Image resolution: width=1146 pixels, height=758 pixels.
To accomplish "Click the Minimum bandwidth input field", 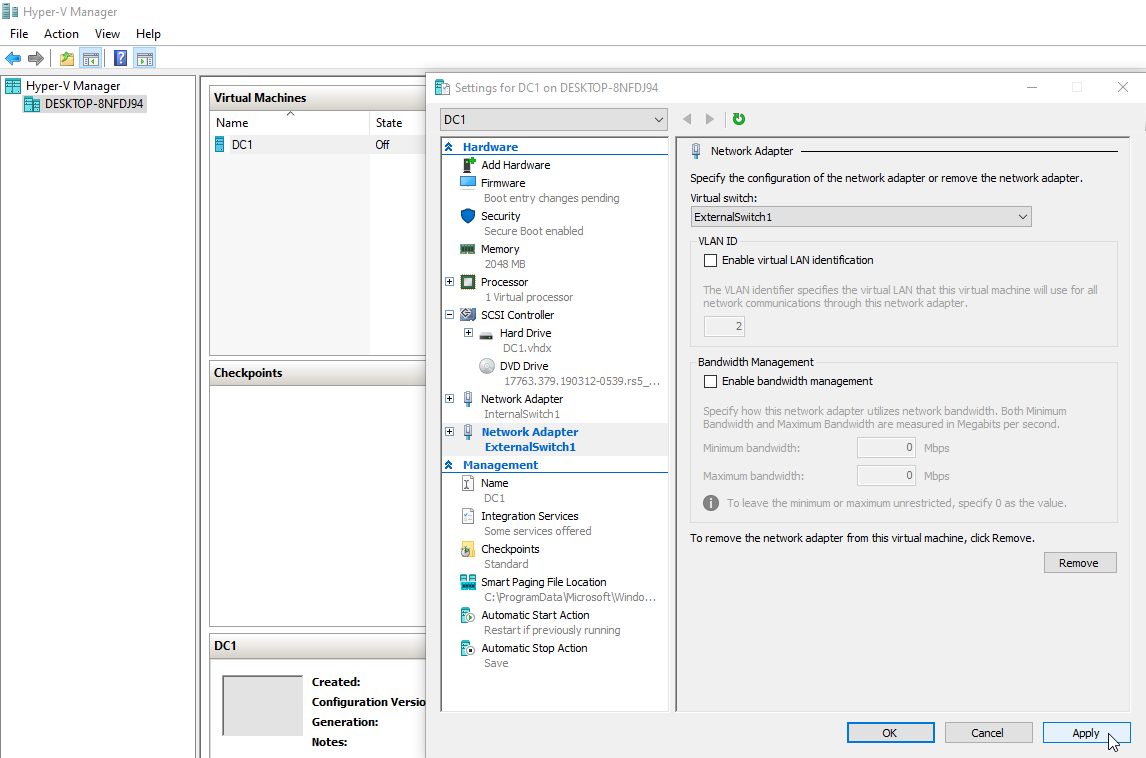I will tap(887, 447).
